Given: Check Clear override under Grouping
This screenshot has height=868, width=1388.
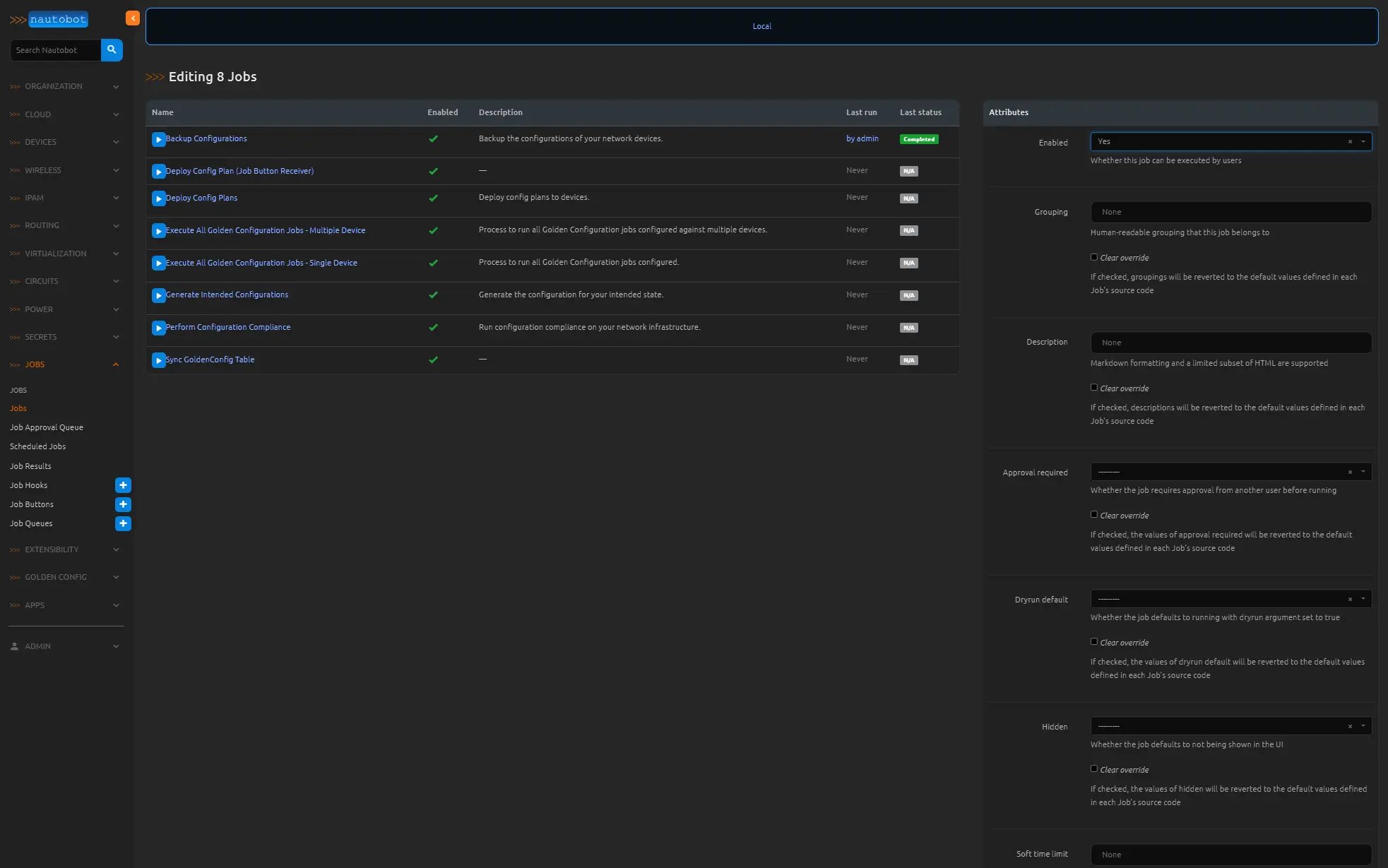Looking at the screenshot, I should (1094, 258).
